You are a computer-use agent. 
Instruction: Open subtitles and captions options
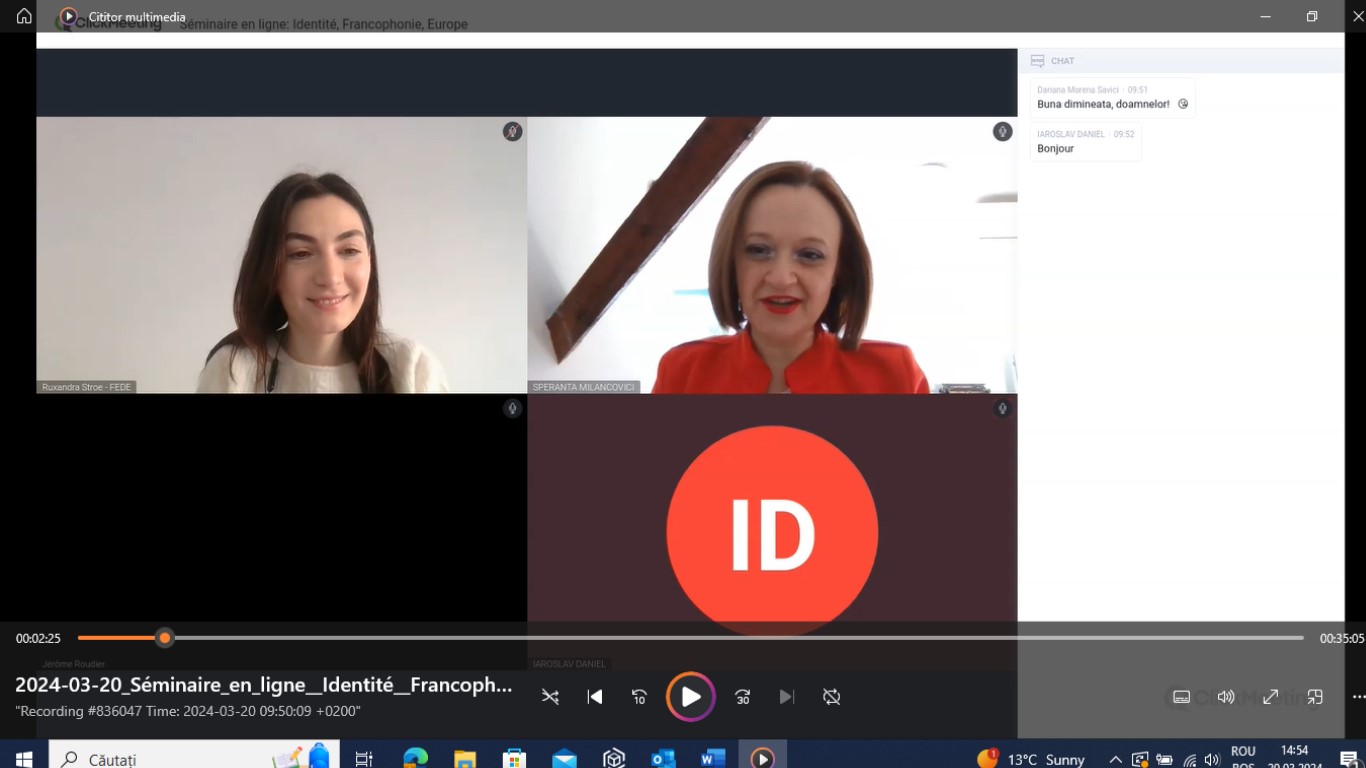click(1181, 697)
